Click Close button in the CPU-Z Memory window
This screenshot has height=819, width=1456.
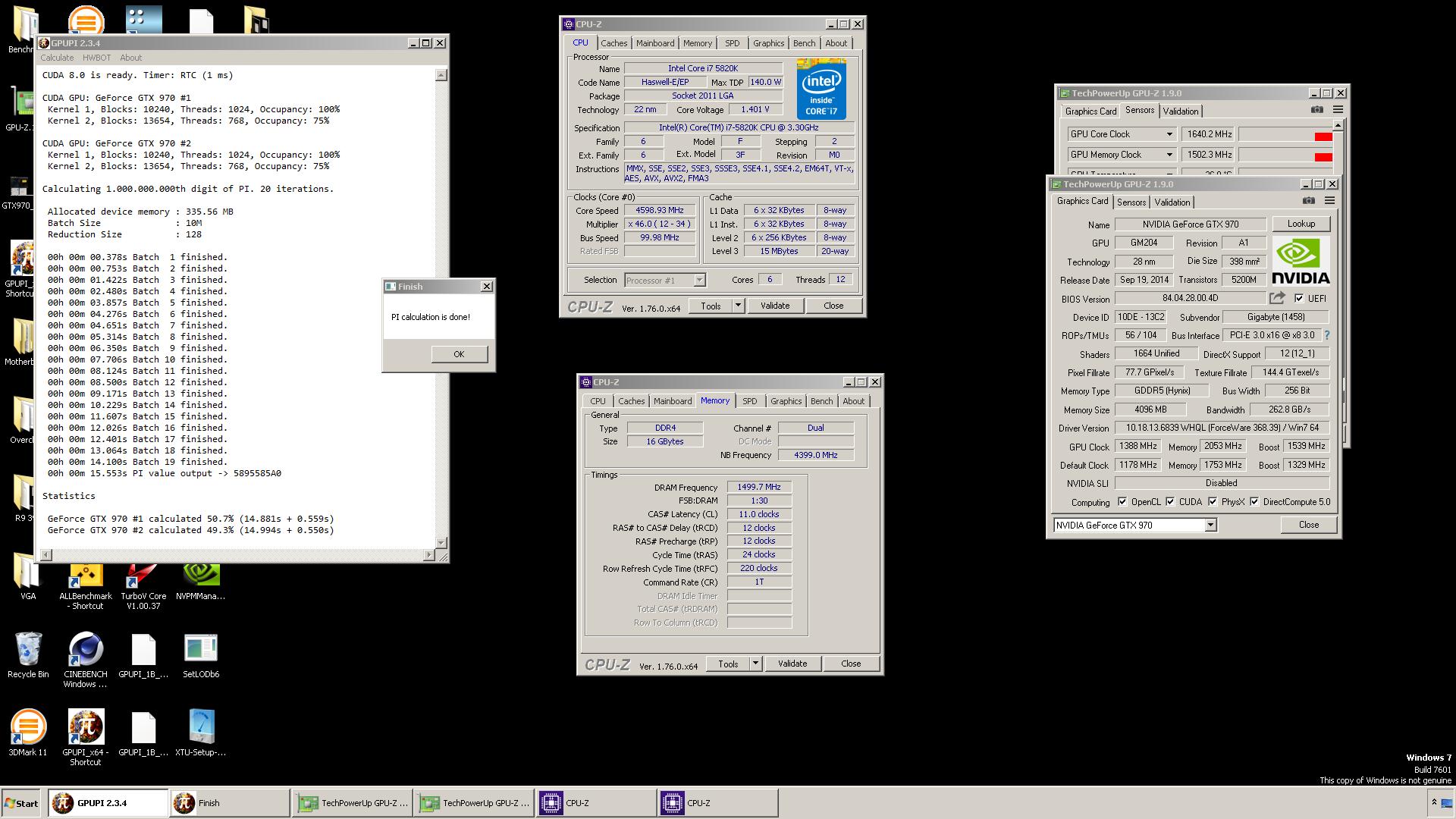coord(851,664)
